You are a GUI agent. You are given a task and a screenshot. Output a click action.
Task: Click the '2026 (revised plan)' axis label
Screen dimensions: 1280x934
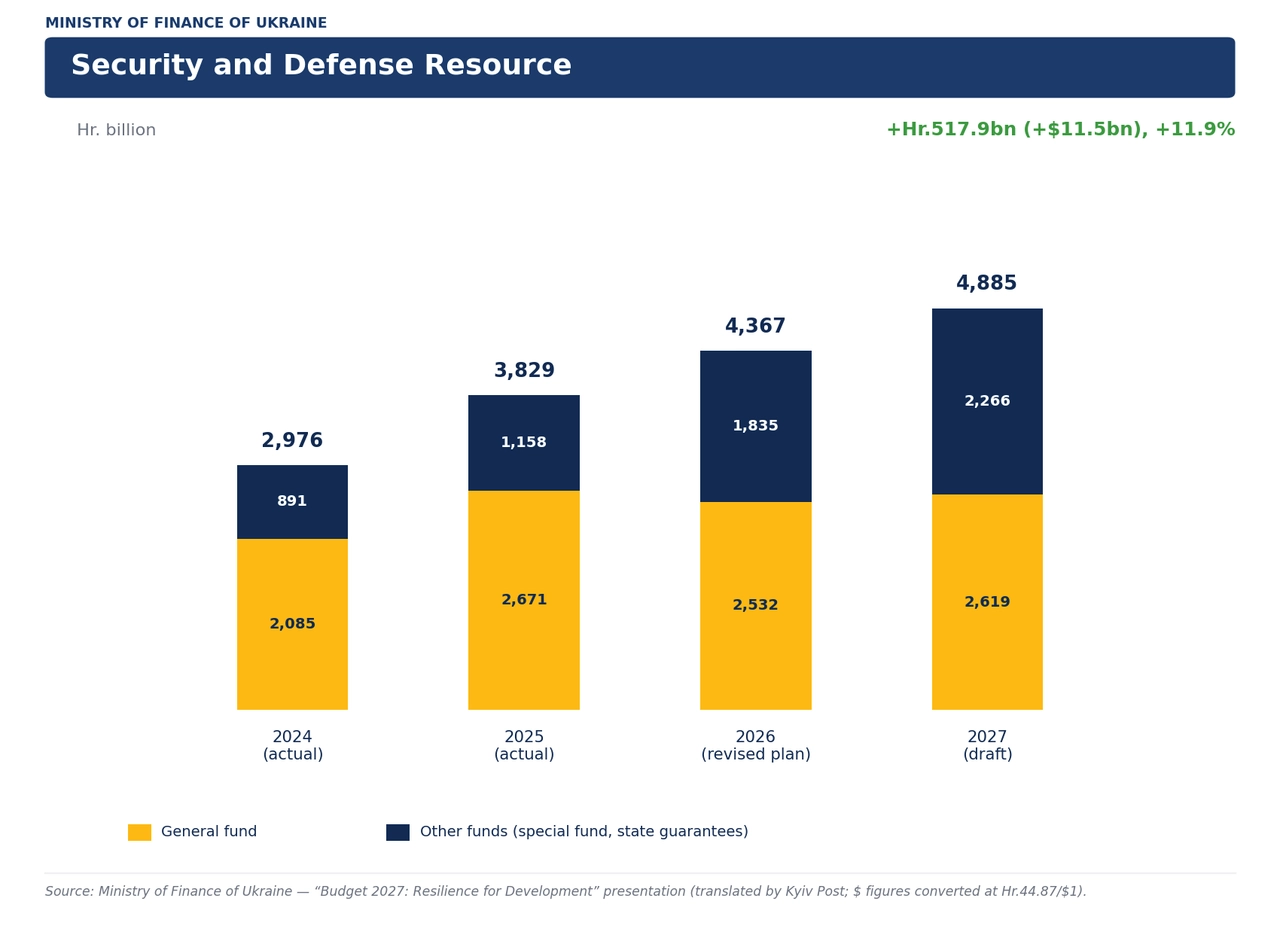tap(756, 746)
